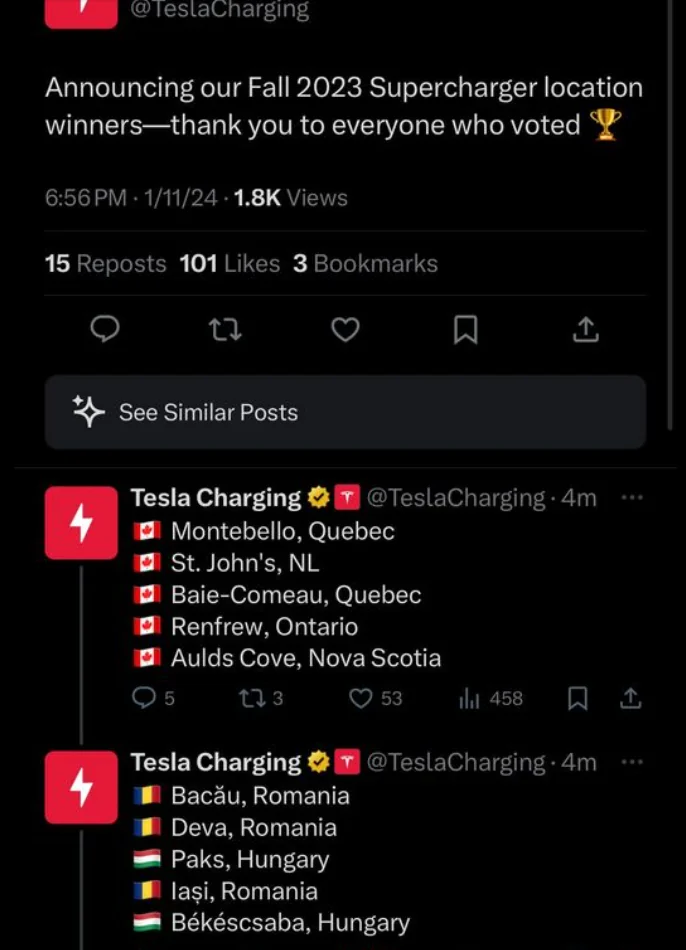Open more options on Romania locations reply

pos(631,762)
